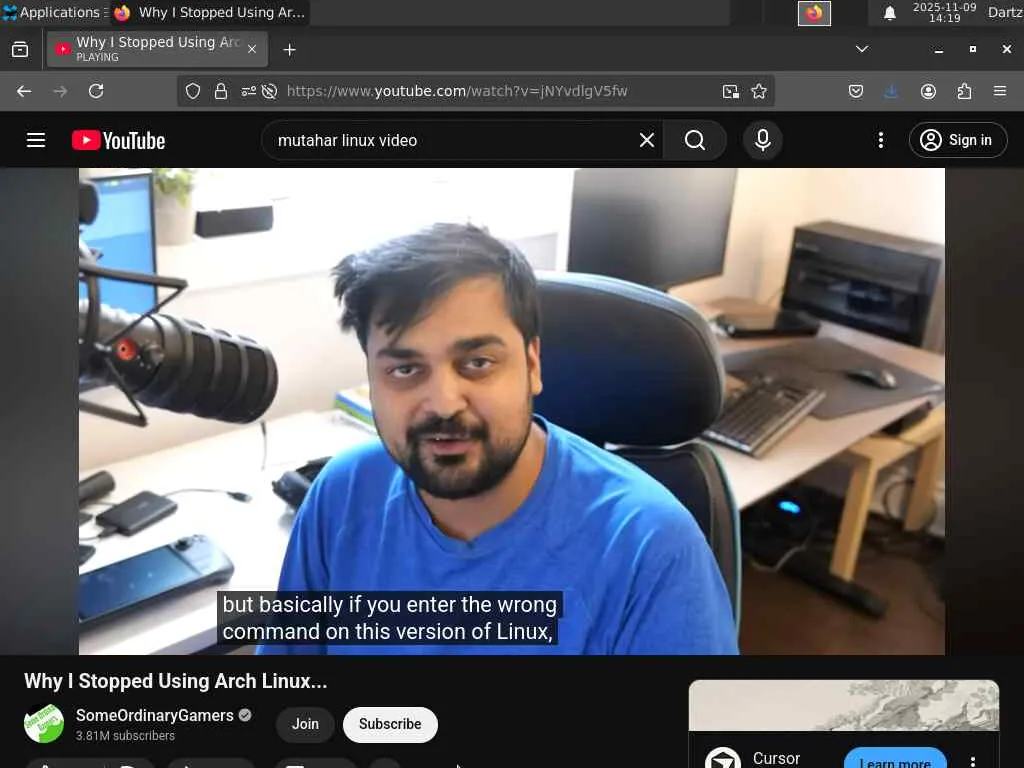Click the Cursor ad banner image

844,705
